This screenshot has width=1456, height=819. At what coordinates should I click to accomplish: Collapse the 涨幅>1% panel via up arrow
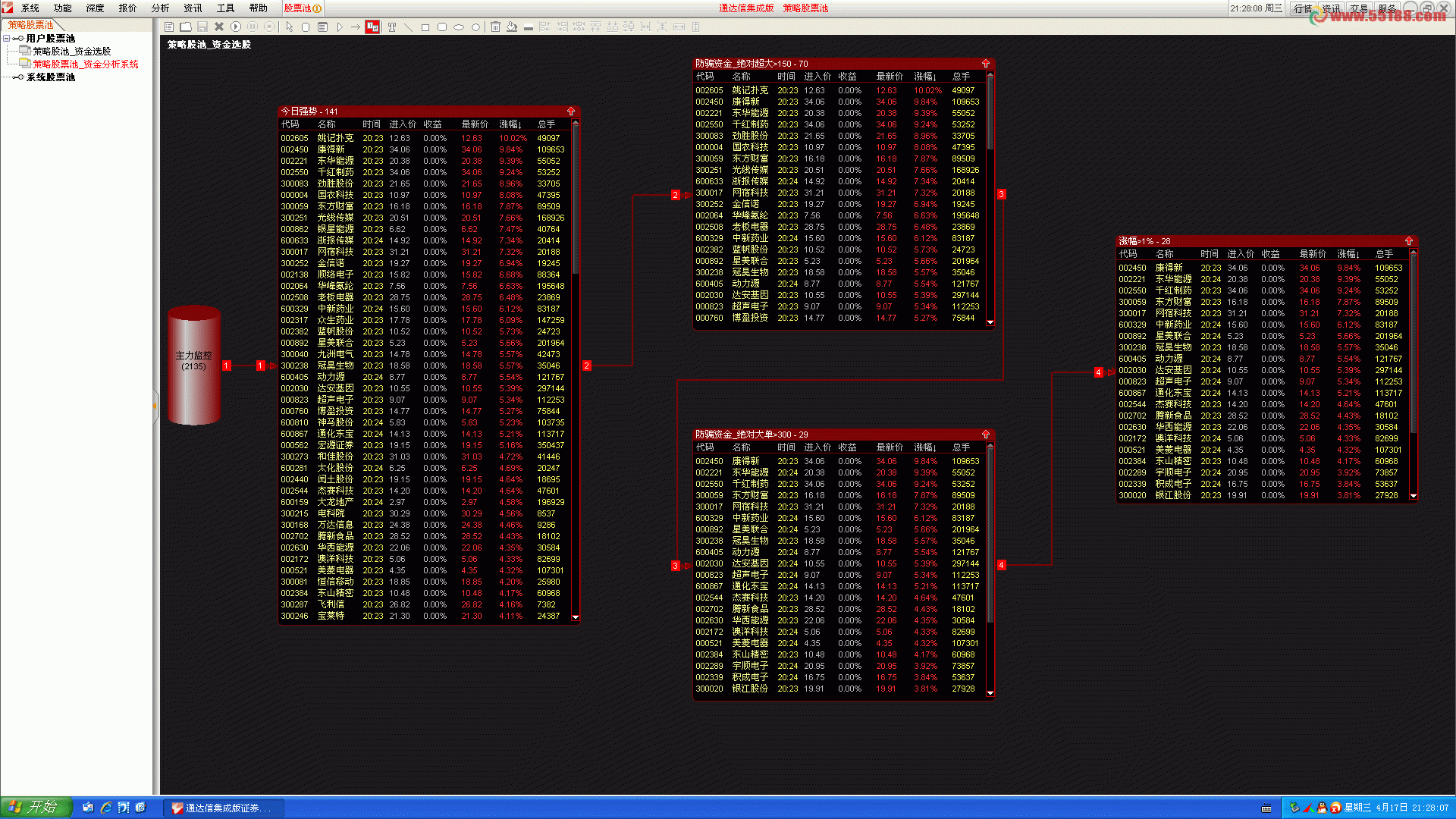(x=1409, y=241)
